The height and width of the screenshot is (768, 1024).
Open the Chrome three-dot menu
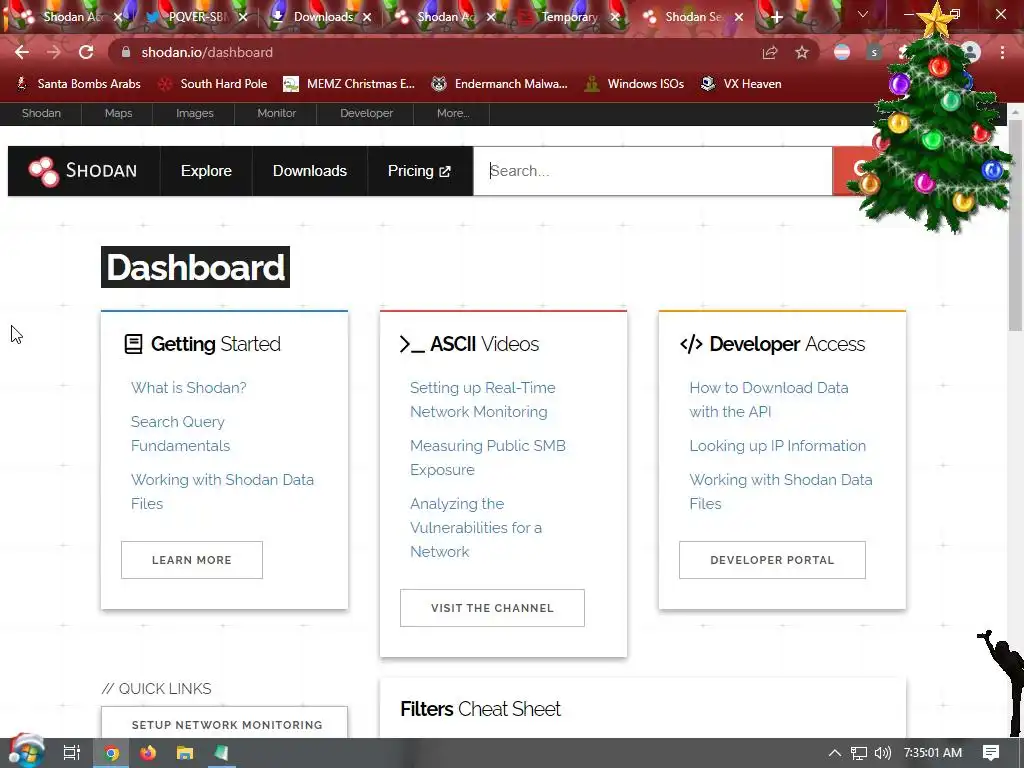(x=1002, y=52)
